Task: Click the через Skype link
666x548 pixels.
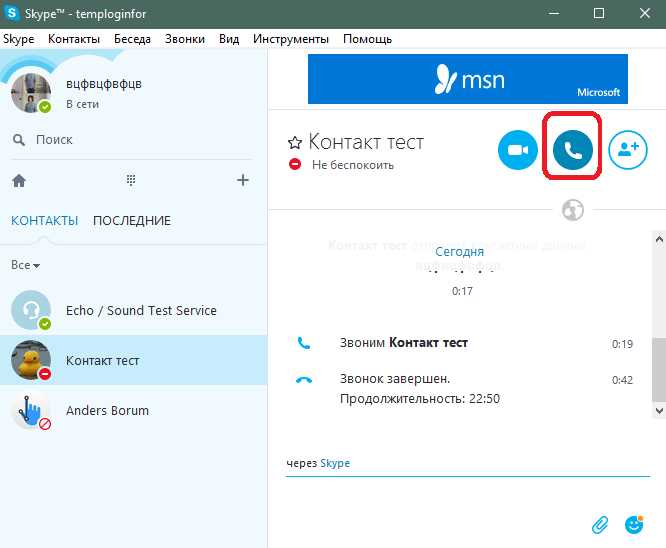Action: (x=335, y=463)
